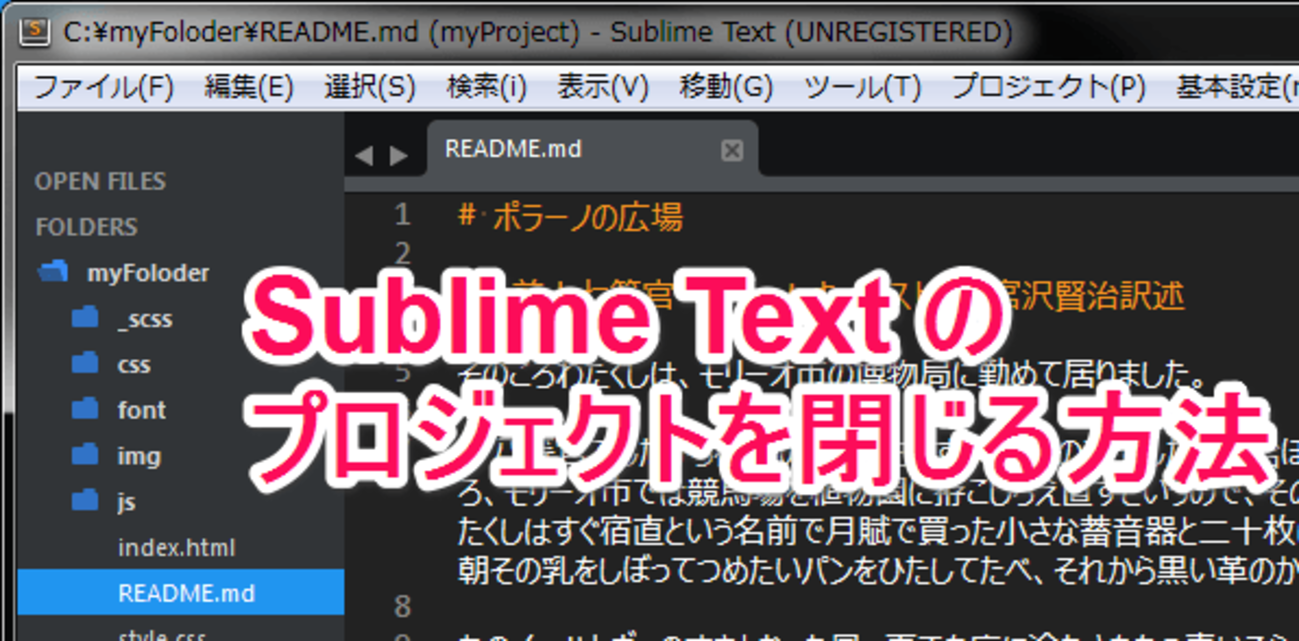The width and height of the screenshot is (1299, 641).
Task: Click the font folder label
Action: 141,410
